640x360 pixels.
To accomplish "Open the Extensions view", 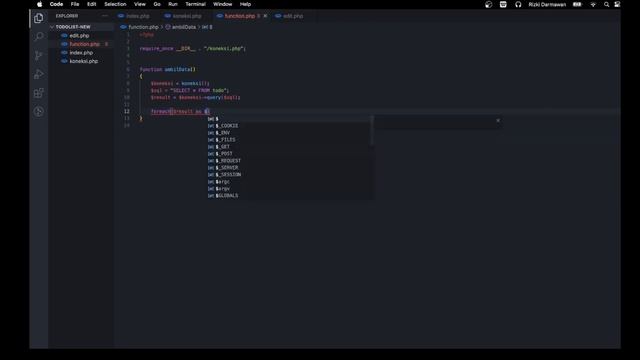I will [x=39, y=93].
